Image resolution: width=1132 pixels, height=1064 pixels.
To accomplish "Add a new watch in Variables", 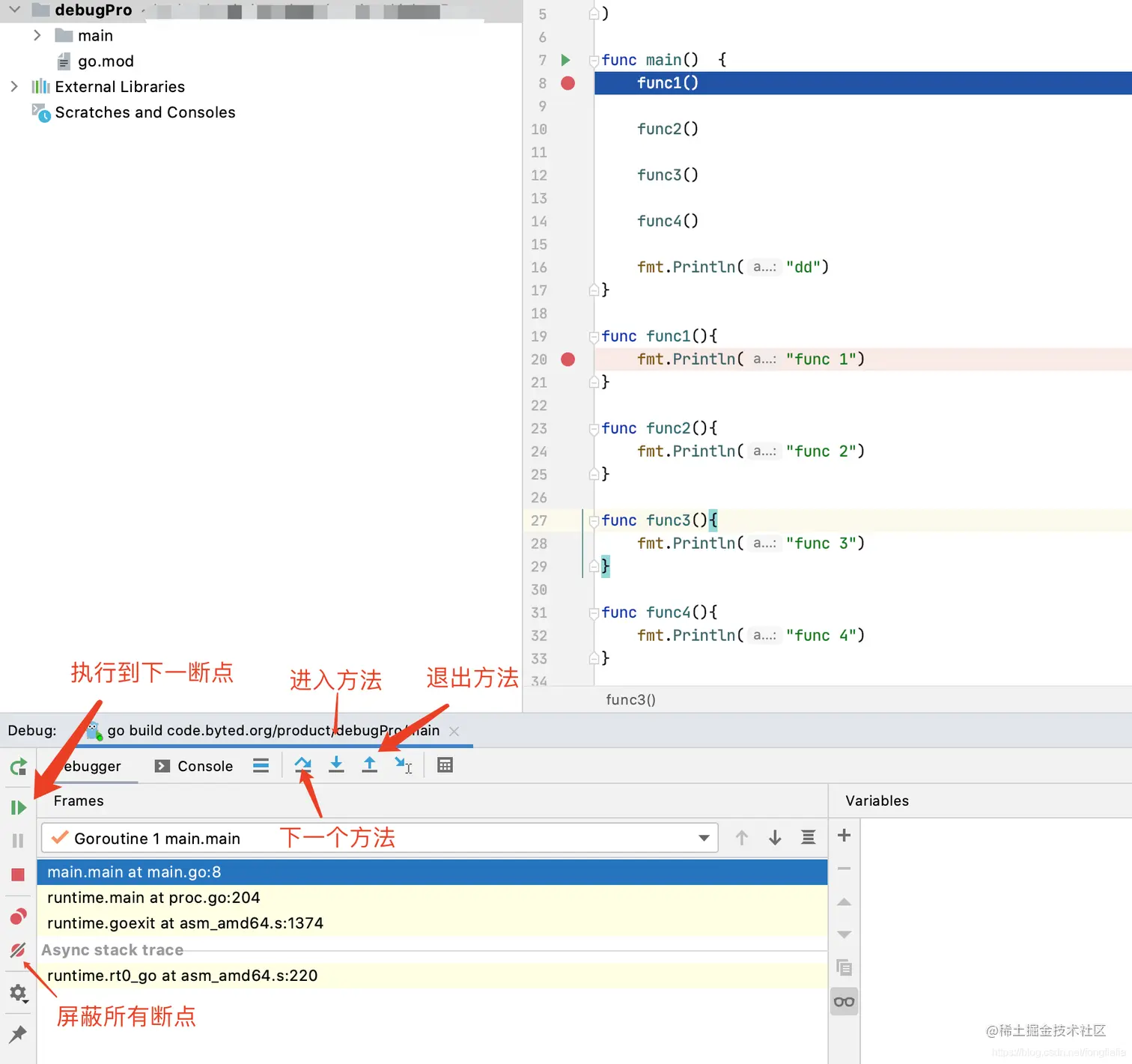I will pyautogui.click(x=844, y=835).
